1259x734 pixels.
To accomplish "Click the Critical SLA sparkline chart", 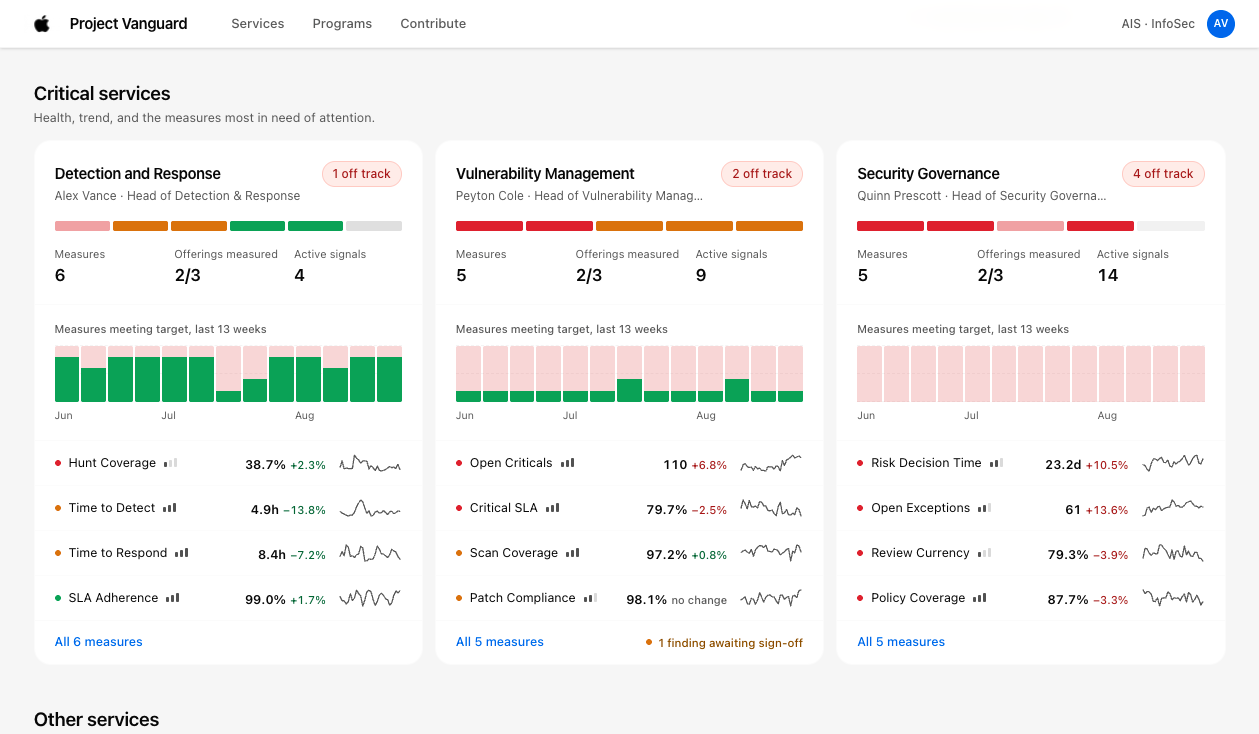I will click(x=771, y=509).
